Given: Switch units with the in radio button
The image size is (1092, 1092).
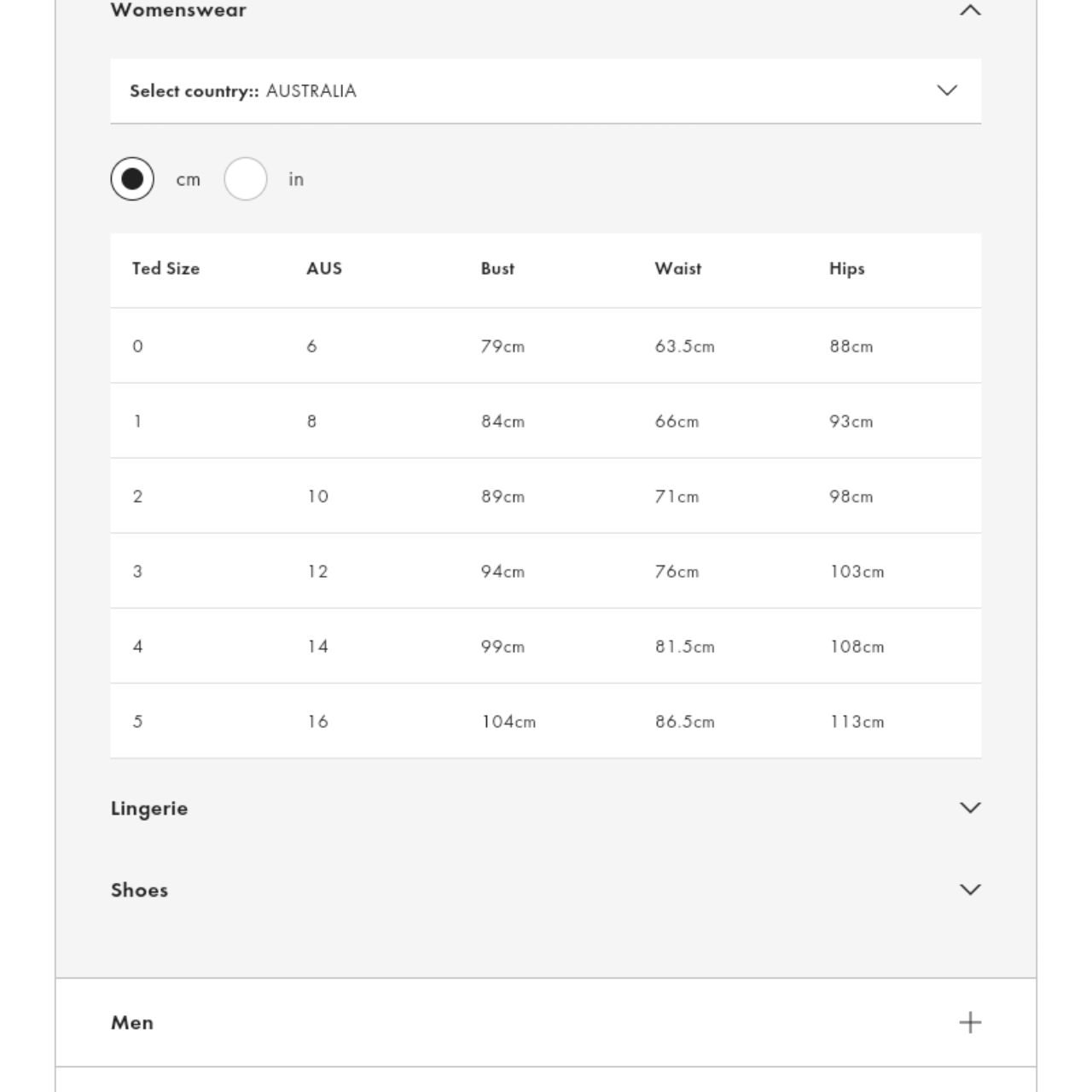Looking at the screenshot, I should [246, 179].
